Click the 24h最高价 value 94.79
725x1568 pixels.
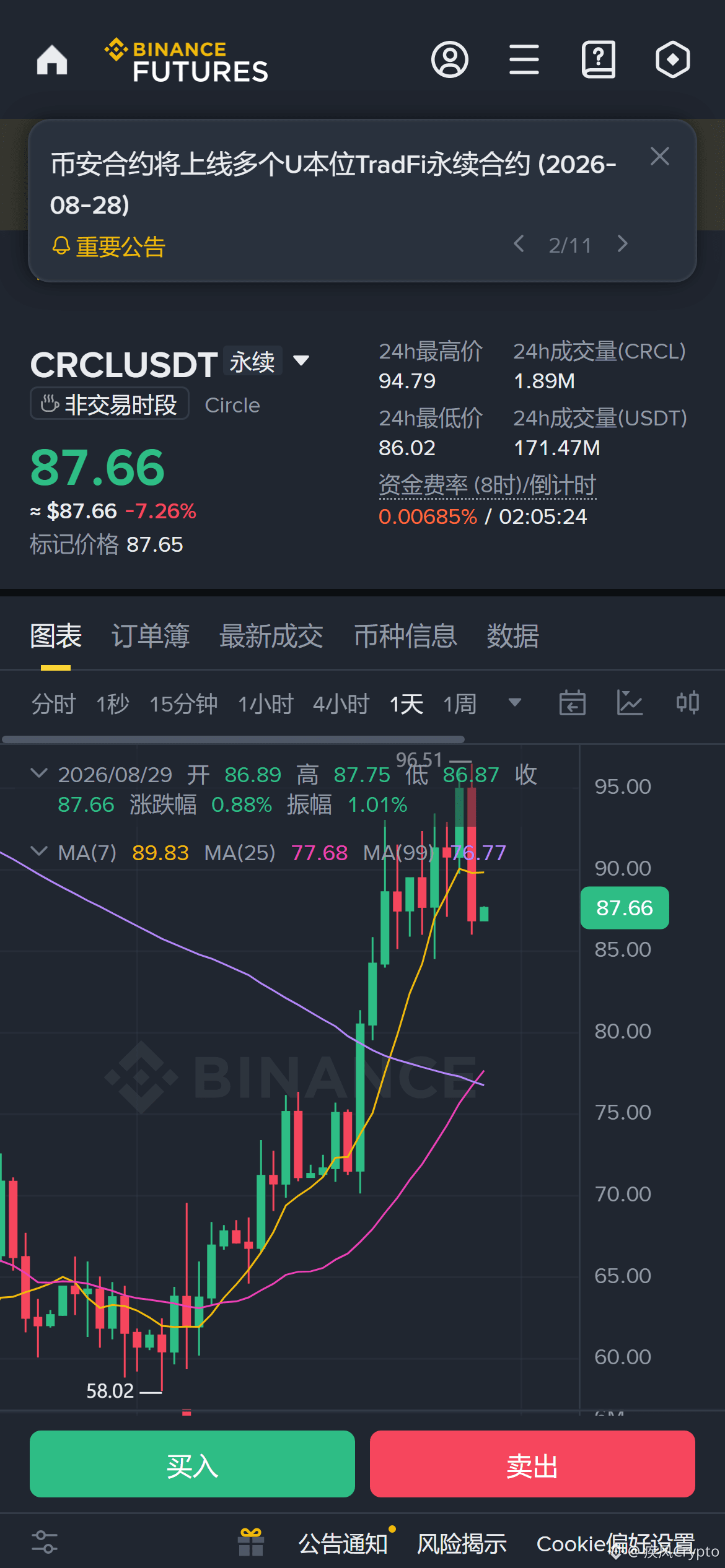(x=407, y=381)
